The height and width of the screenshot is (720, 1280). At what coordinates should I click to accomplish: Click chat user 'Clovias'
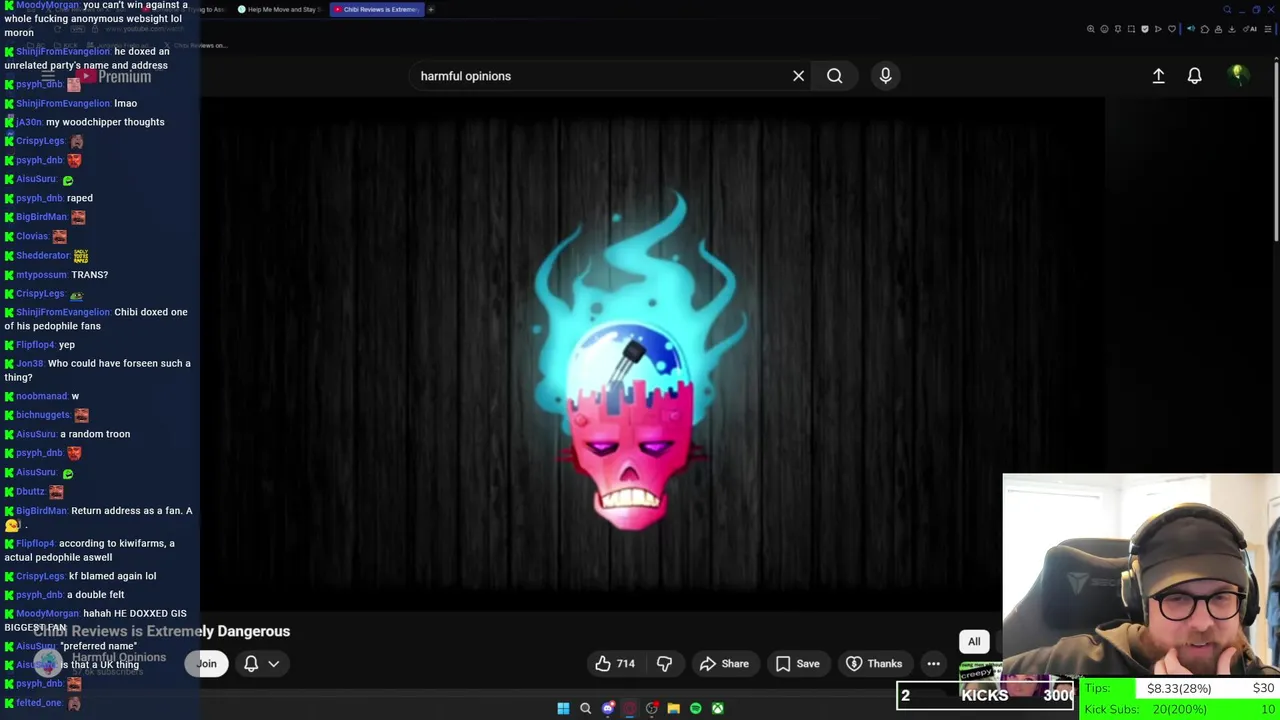(32, 236)
